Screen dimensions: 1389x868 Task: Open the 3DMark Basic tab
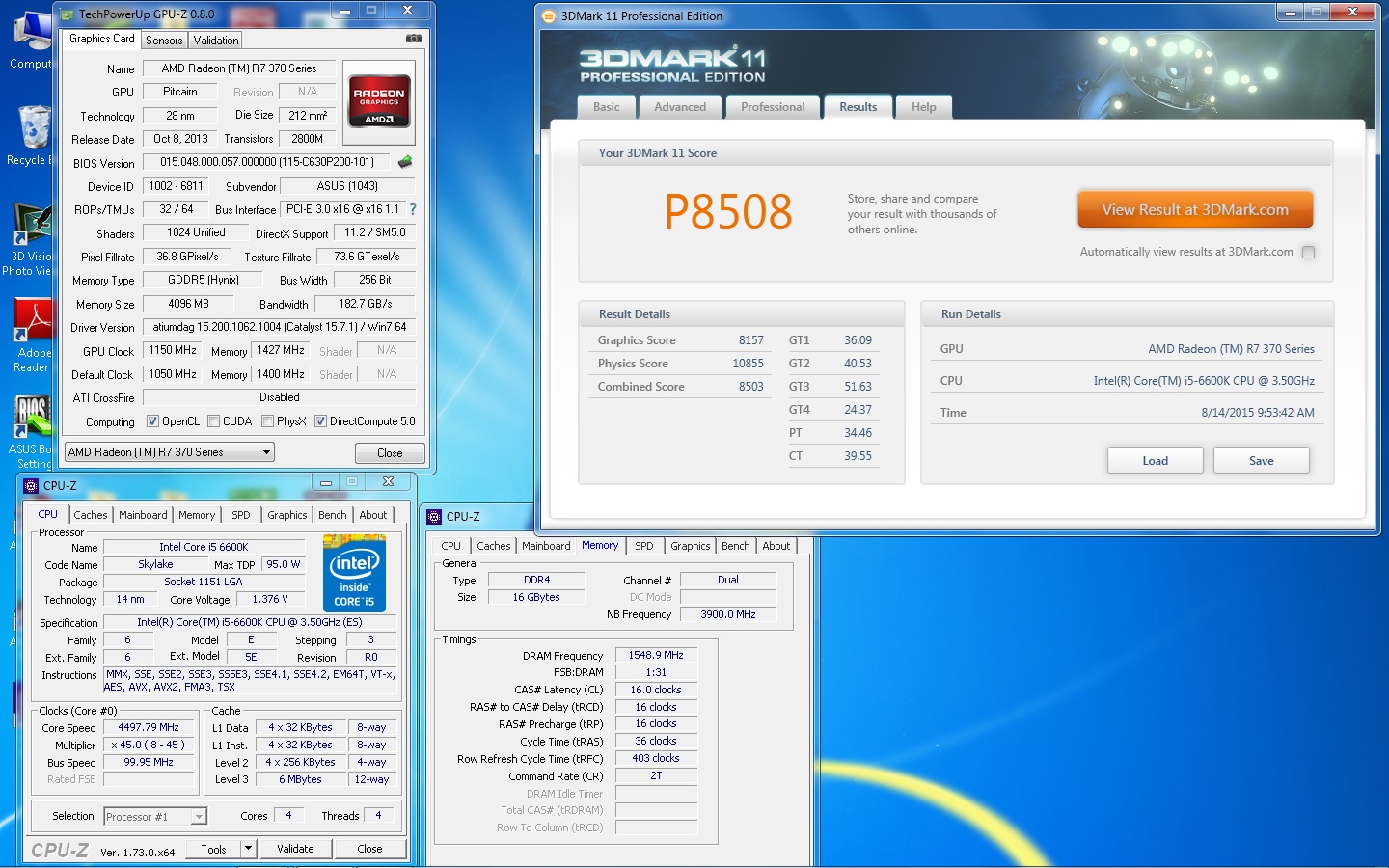(607, 107)
